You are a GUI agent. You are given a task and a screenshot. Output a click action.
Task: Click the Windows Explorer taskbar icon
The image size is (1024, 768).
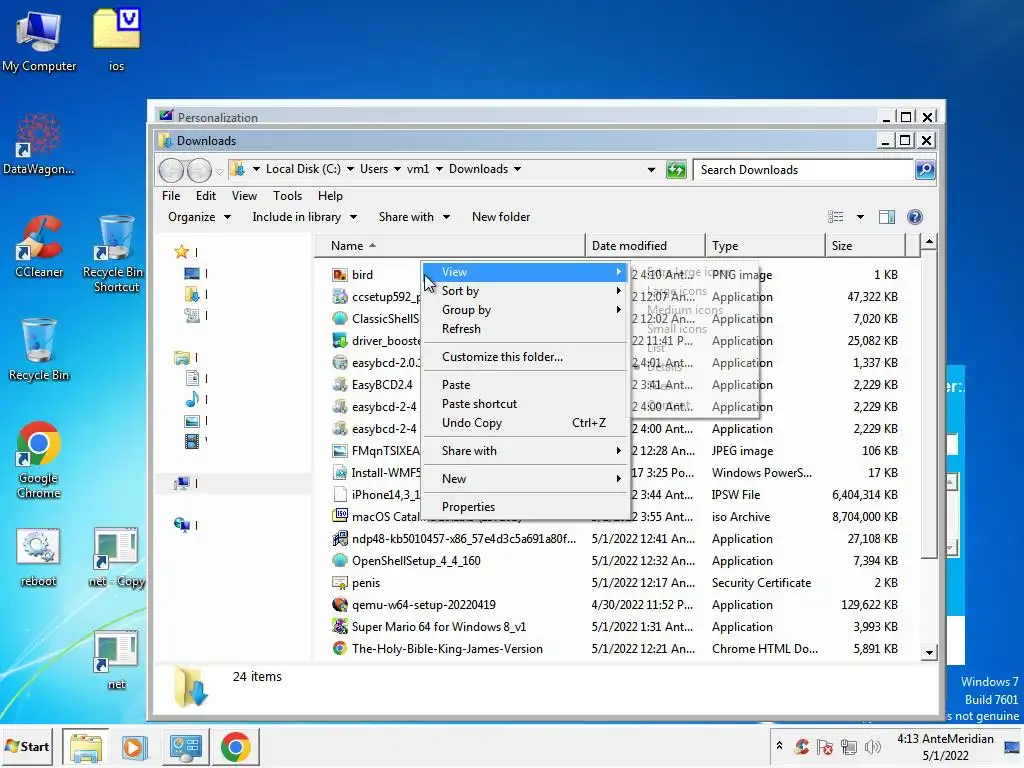[x=86, y=746]
